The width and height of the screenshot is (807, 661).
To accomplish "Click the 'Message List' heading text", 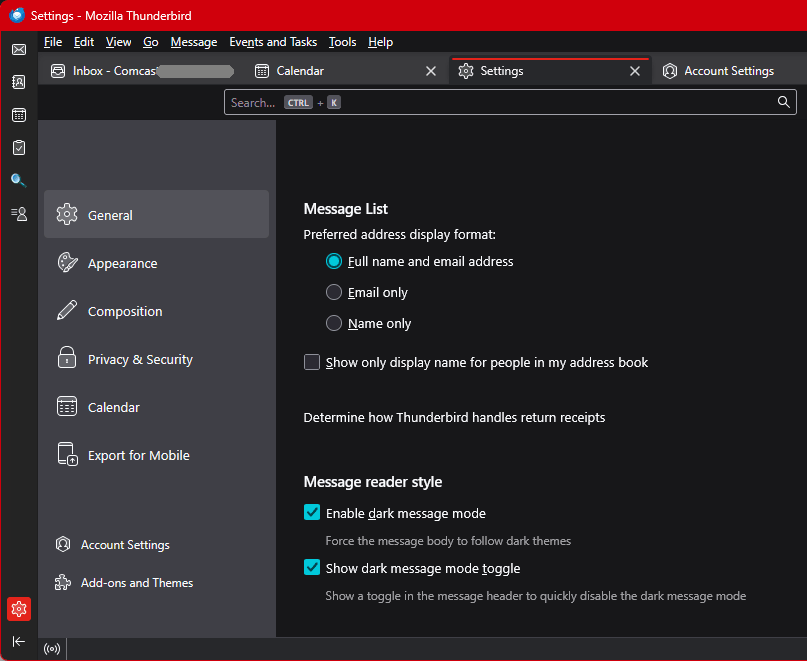I will click(x=346, y=209).
